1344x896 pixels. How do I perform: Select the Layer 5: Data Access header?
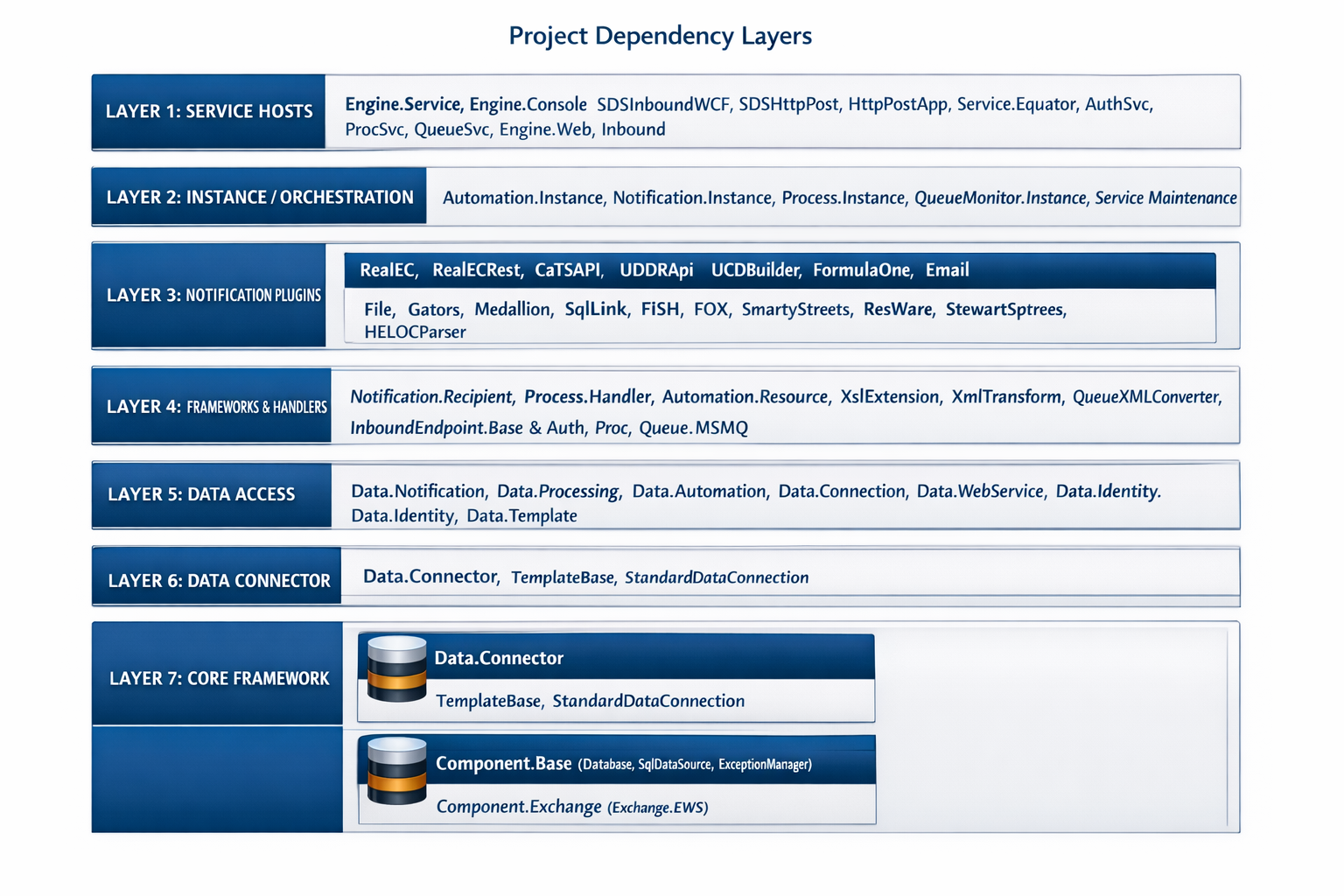[x=212, y=494]
